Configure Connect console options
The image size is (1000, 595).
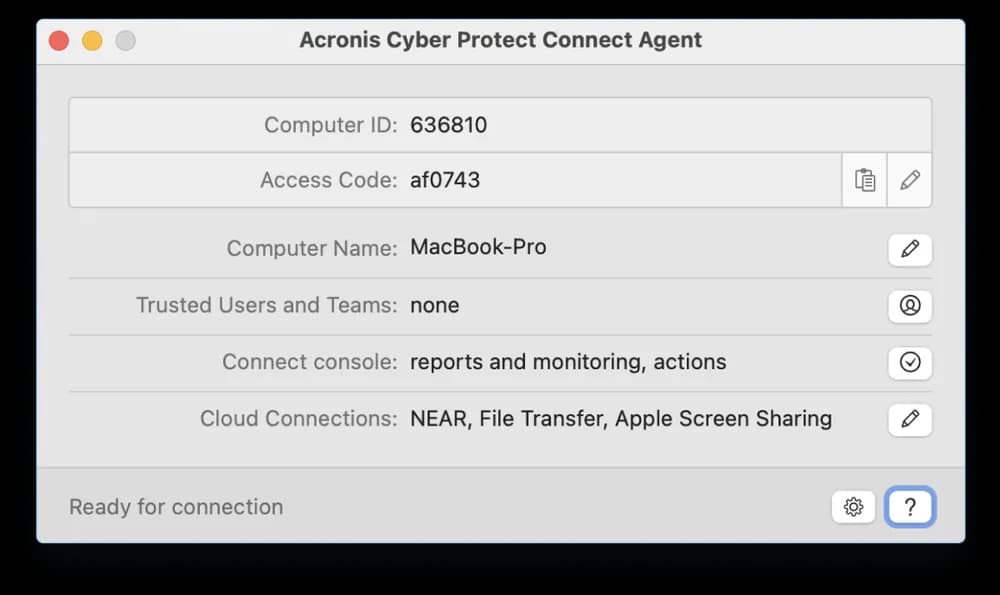click(909, 363)
